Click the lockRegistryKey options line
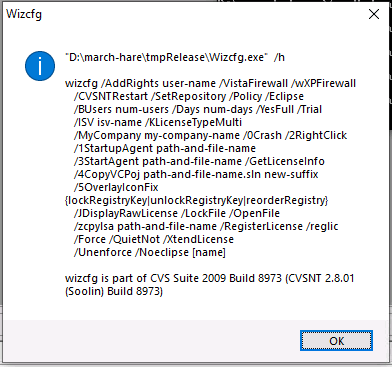This screenshot has height=367, width=392. (197, 200)
